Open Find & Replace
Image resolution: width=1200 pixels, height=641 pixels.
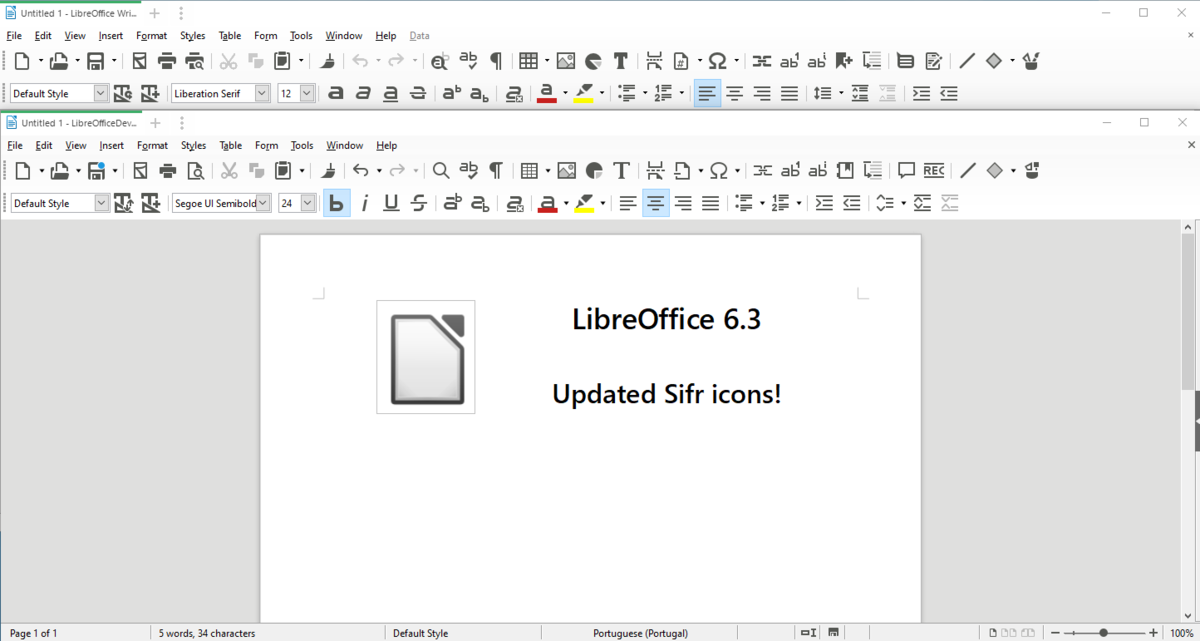[x=441, y=170]
